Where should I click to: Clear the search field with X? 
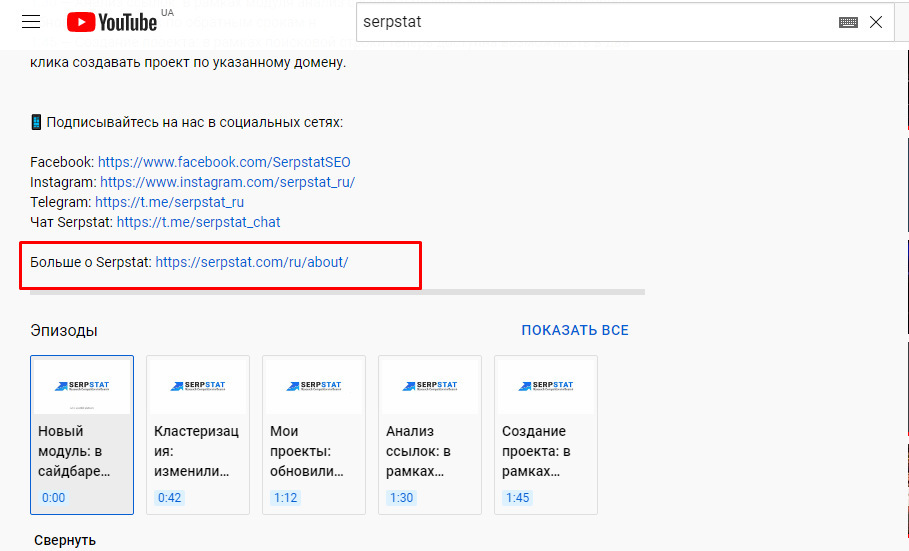(876, 22)
